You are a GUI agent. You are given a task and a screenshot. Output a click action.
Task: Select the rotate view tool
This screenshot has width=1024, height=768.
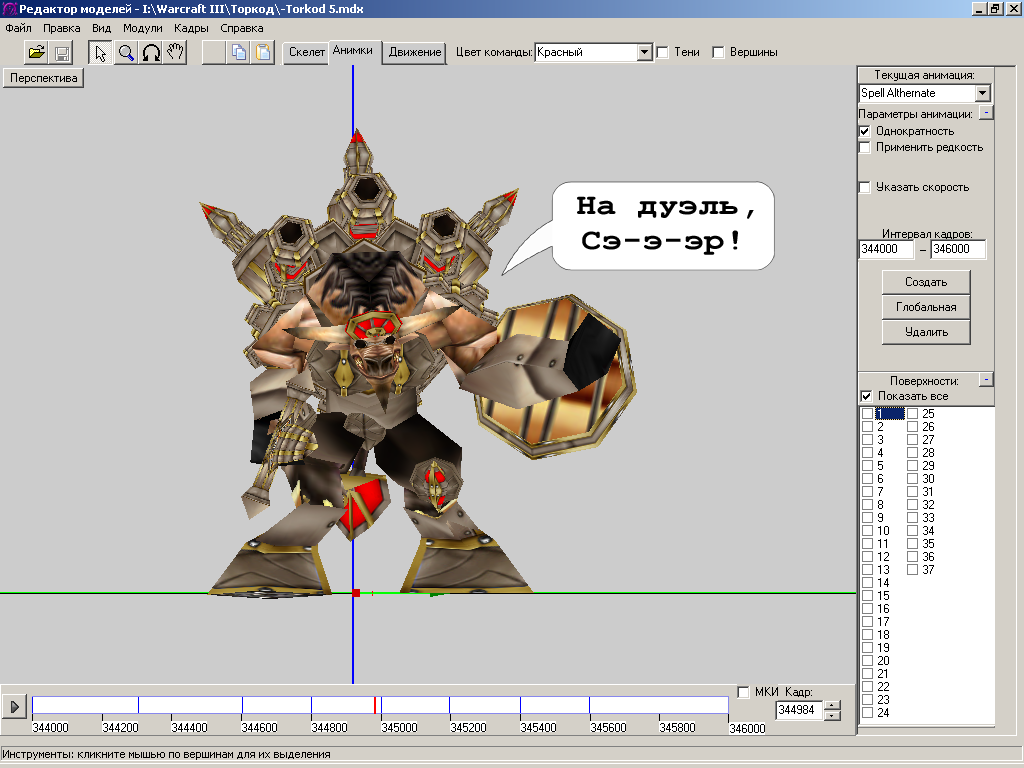click(151, 53)
